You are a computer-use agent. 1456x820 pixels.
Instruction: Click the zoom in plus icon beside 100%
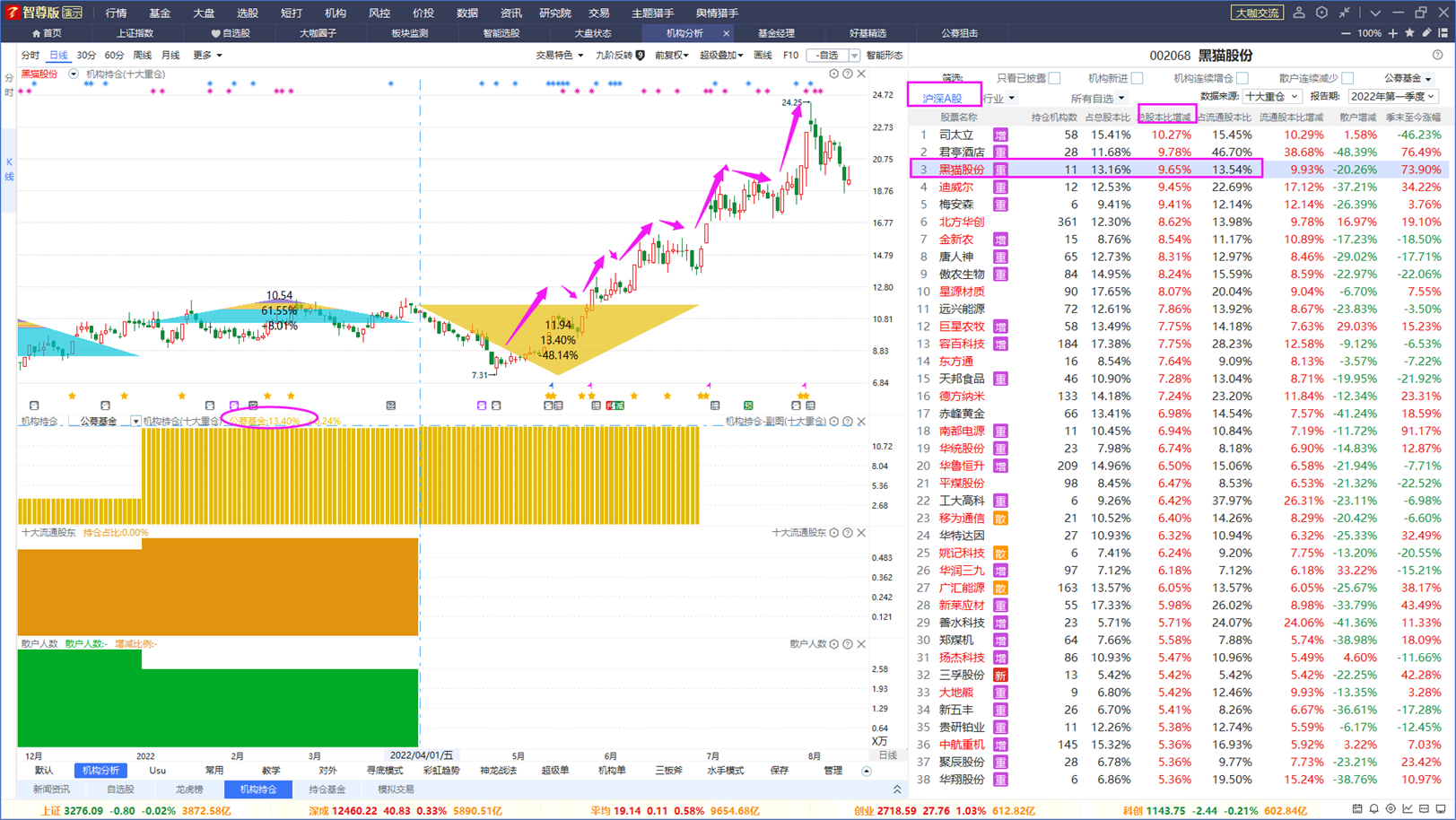pos(1393,33)
